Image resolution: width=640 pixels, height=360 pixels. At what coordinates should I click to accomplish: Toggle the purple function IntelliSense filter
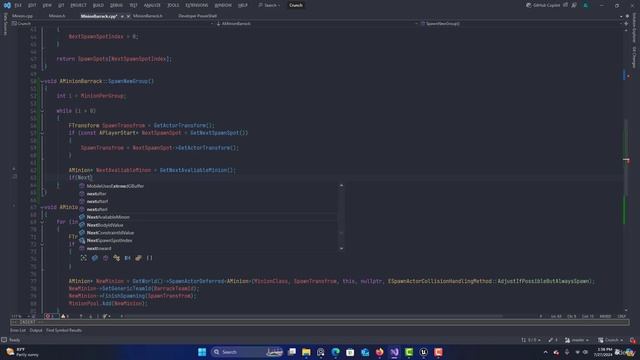[x=106, y=258]
